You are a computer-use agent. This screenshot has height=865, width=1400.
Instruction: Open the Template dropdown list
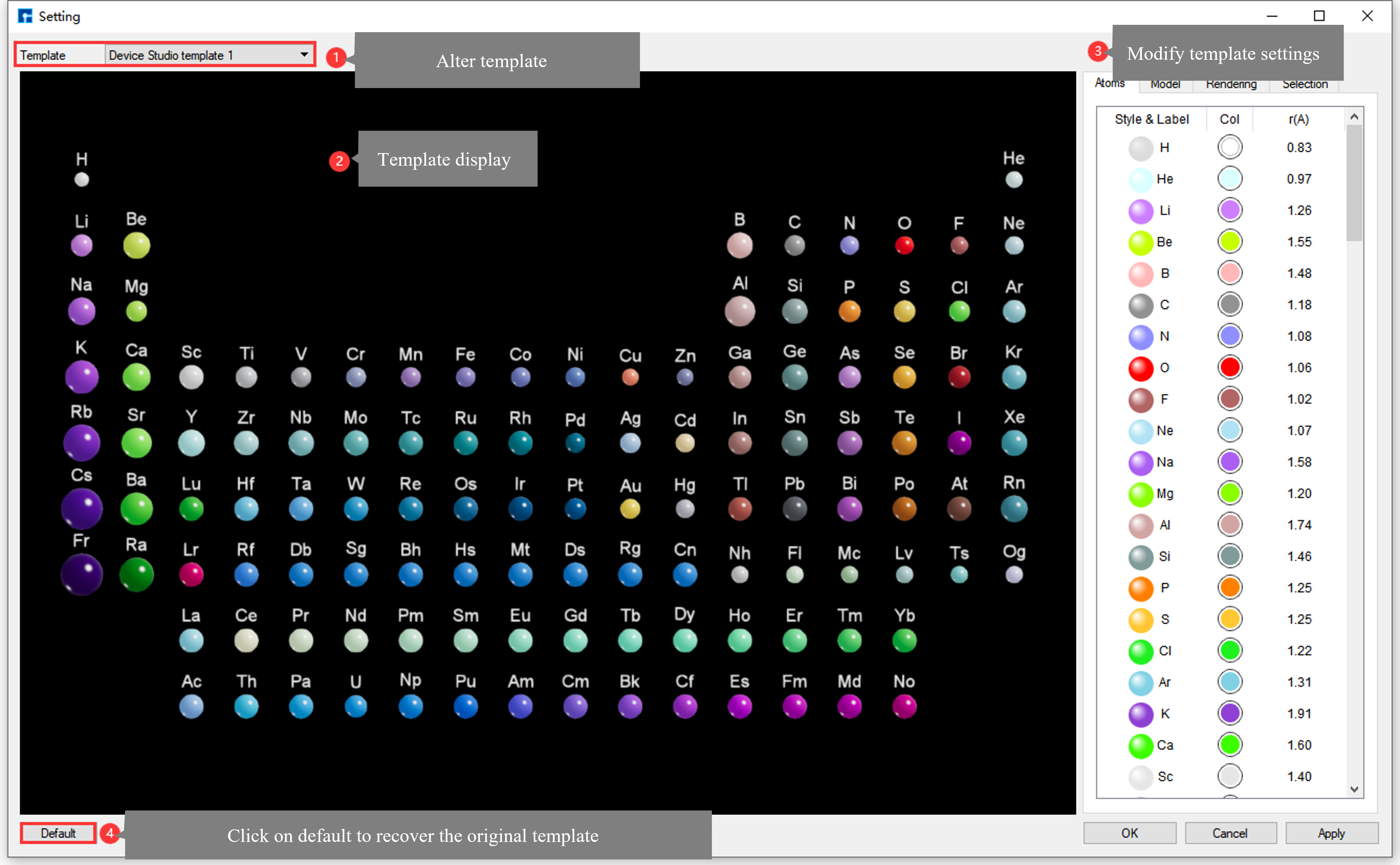pos(209,55)
